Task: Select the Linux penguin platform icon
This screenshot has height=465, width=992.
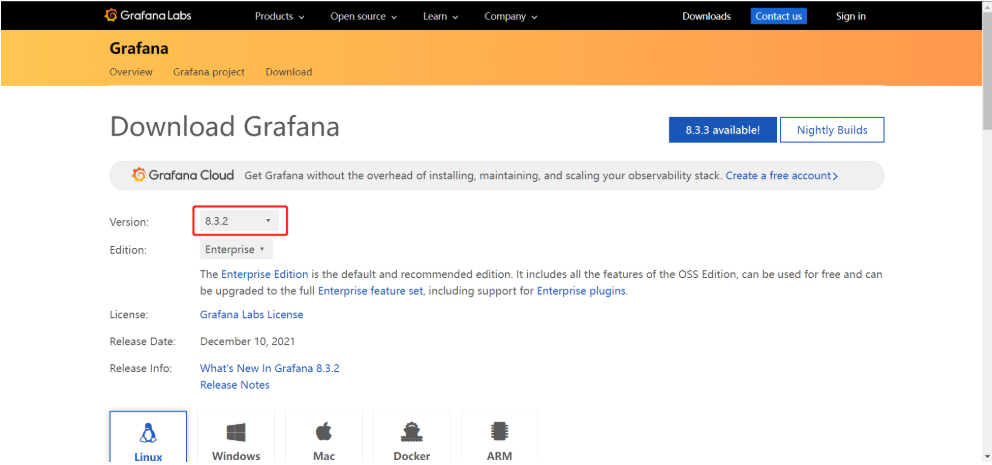Action: pos(148,433)
